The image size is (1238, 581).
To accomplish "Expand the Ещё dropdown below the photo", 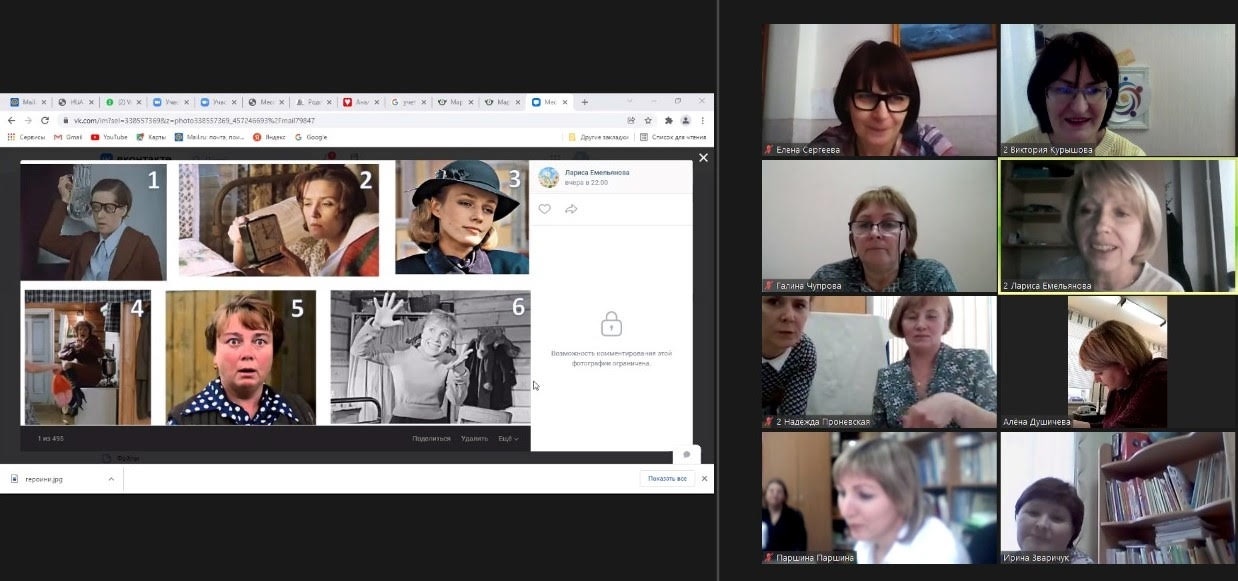I will [508, 438].
